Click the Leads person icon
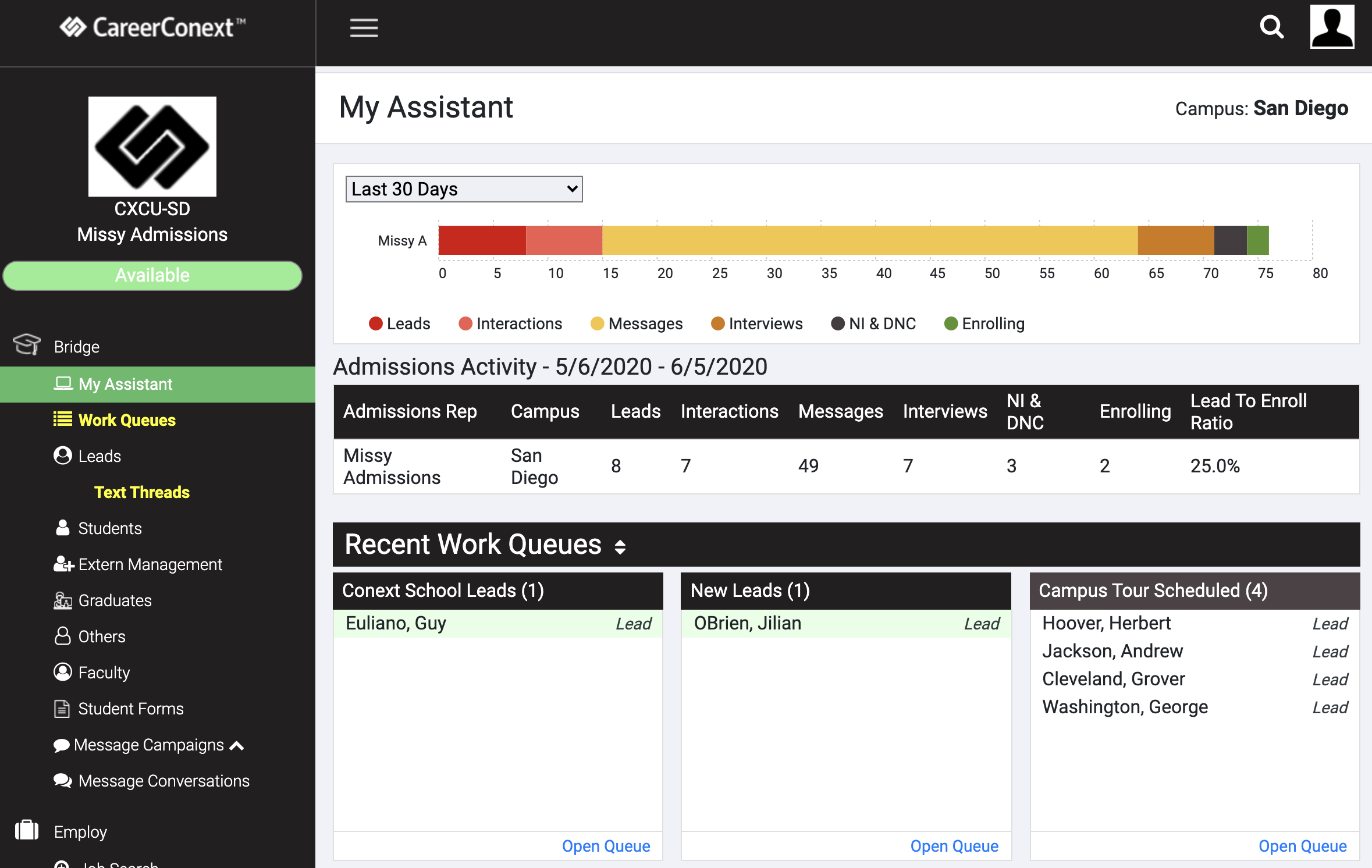The image size is (1372, 868). pyautogui.click(x=63, y=456)
